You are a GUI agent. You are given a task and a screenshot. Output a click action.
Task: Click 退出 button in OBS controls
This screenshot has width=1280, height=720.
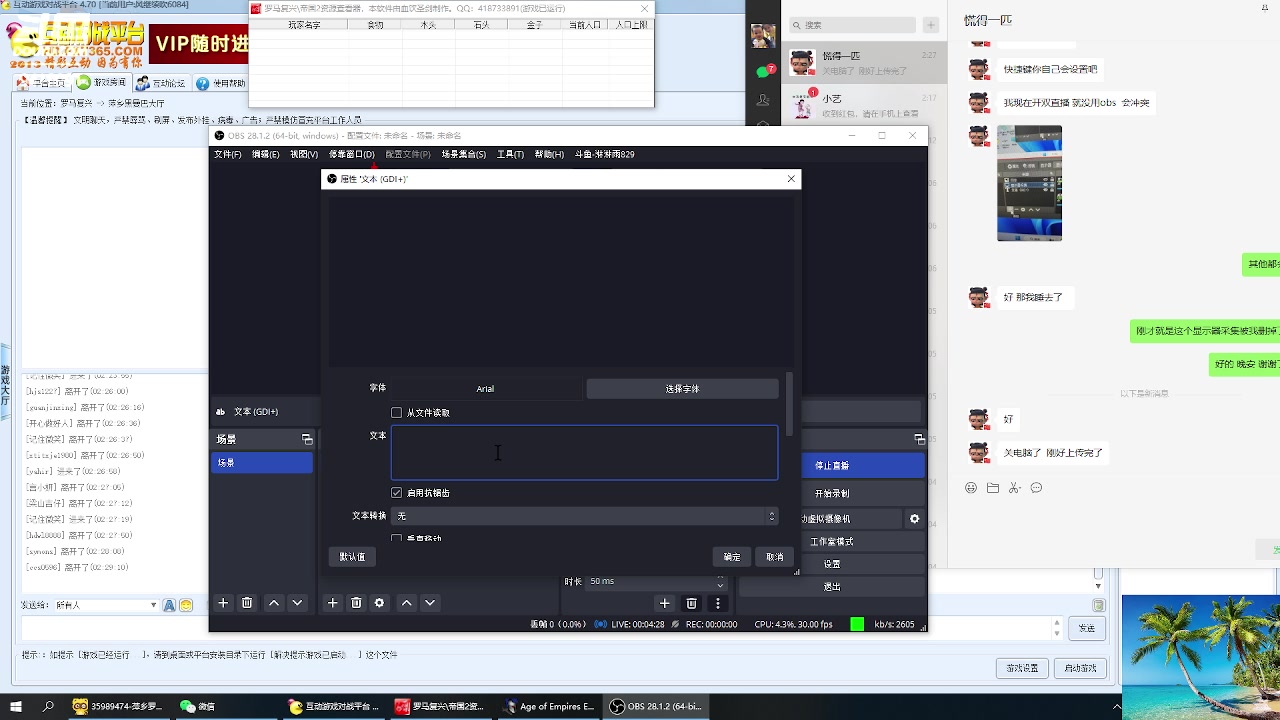(832, 587)
